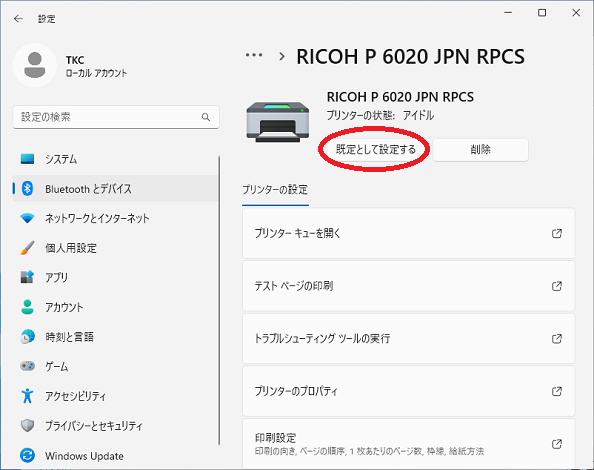Click external link icon for printer queue
The width and height of the screenshot is (594, 470).
click(x=556, y=233)
